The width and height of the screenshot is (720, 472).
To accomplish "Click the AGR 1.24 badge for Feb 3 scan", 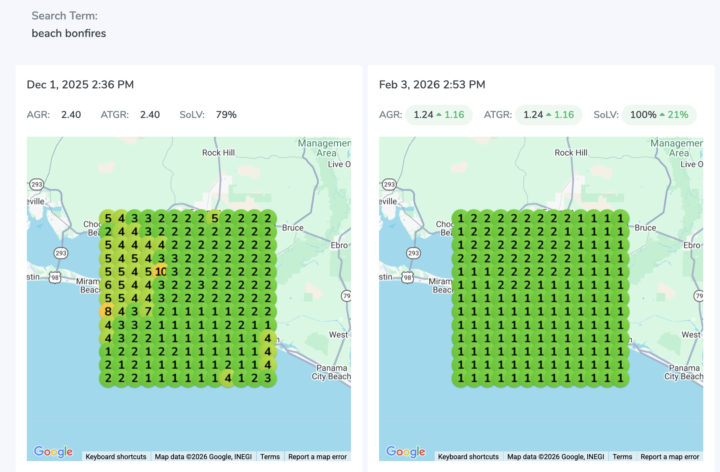I will (x=439, y=115).
